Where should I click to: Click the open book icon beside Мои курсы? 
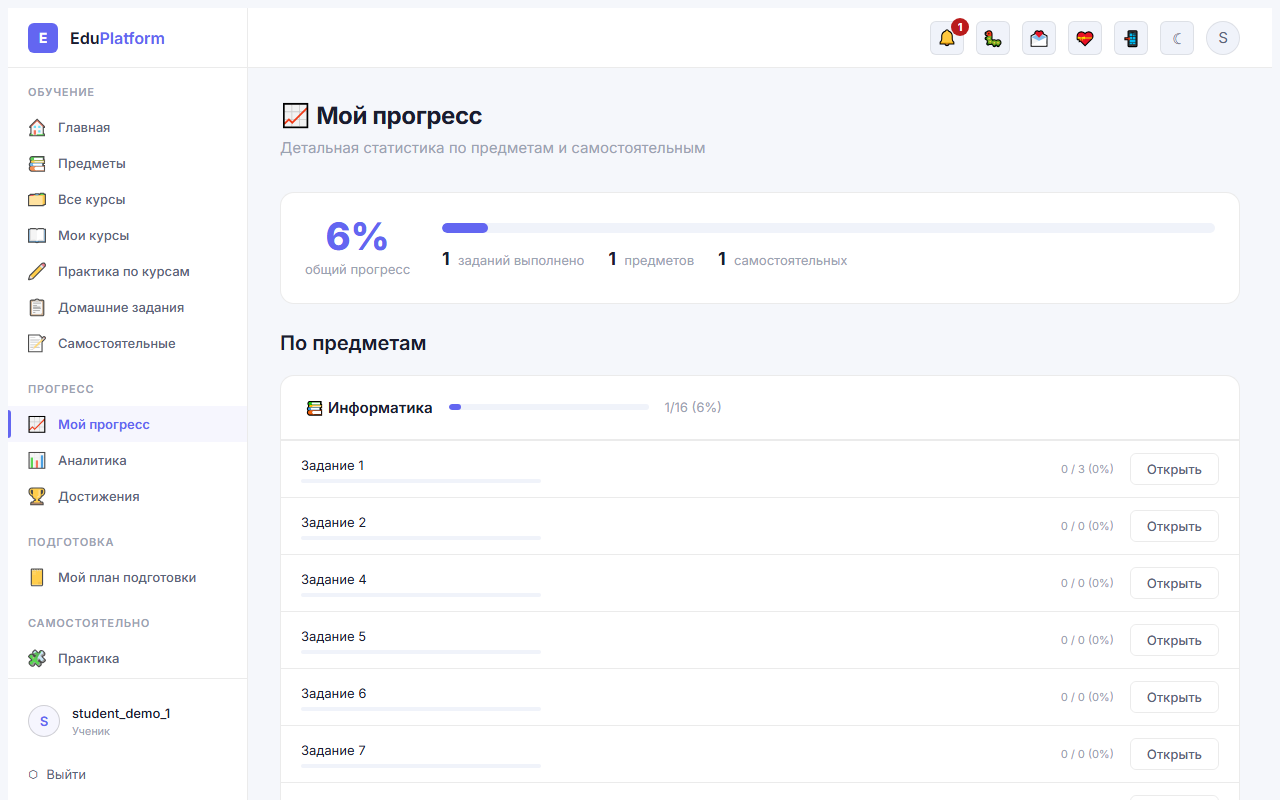37,235
